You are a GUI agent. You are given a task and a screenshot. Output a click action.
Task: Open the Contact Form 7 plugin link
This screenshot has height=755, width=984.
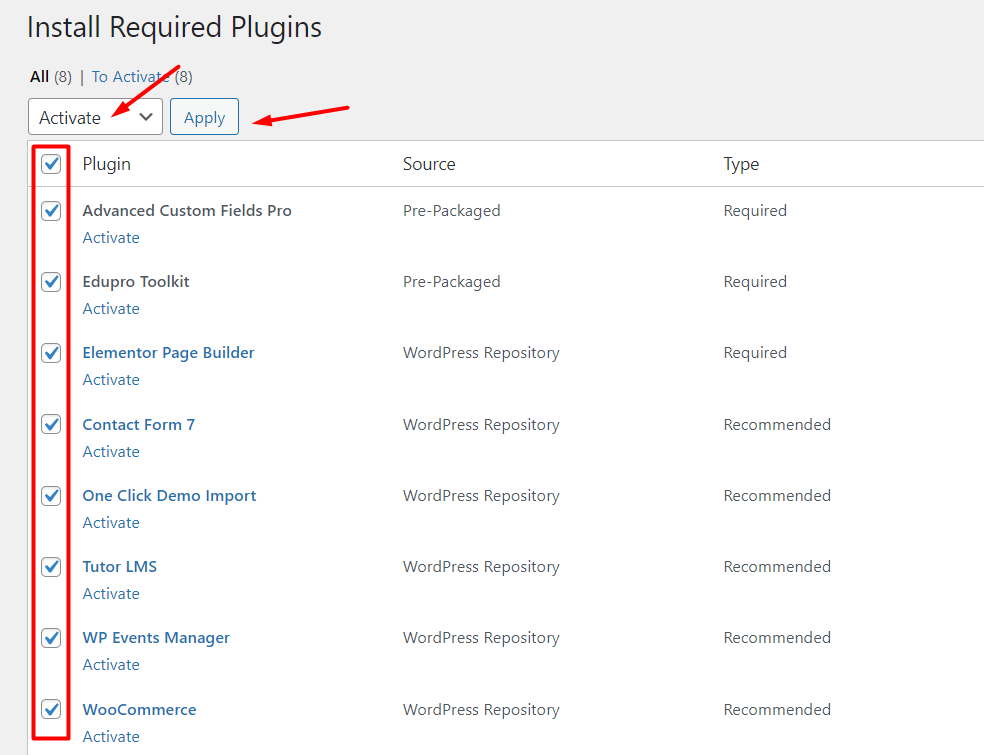pos(139,425)
